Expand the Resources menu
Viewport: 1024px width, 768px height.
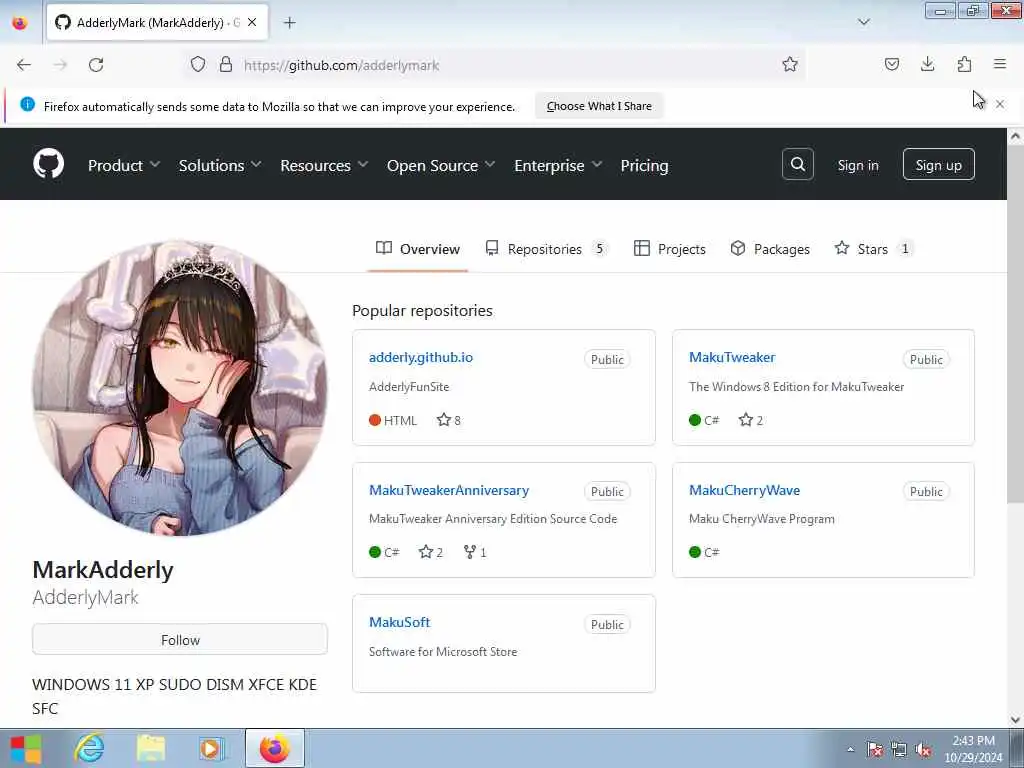[x=325, y=165]
